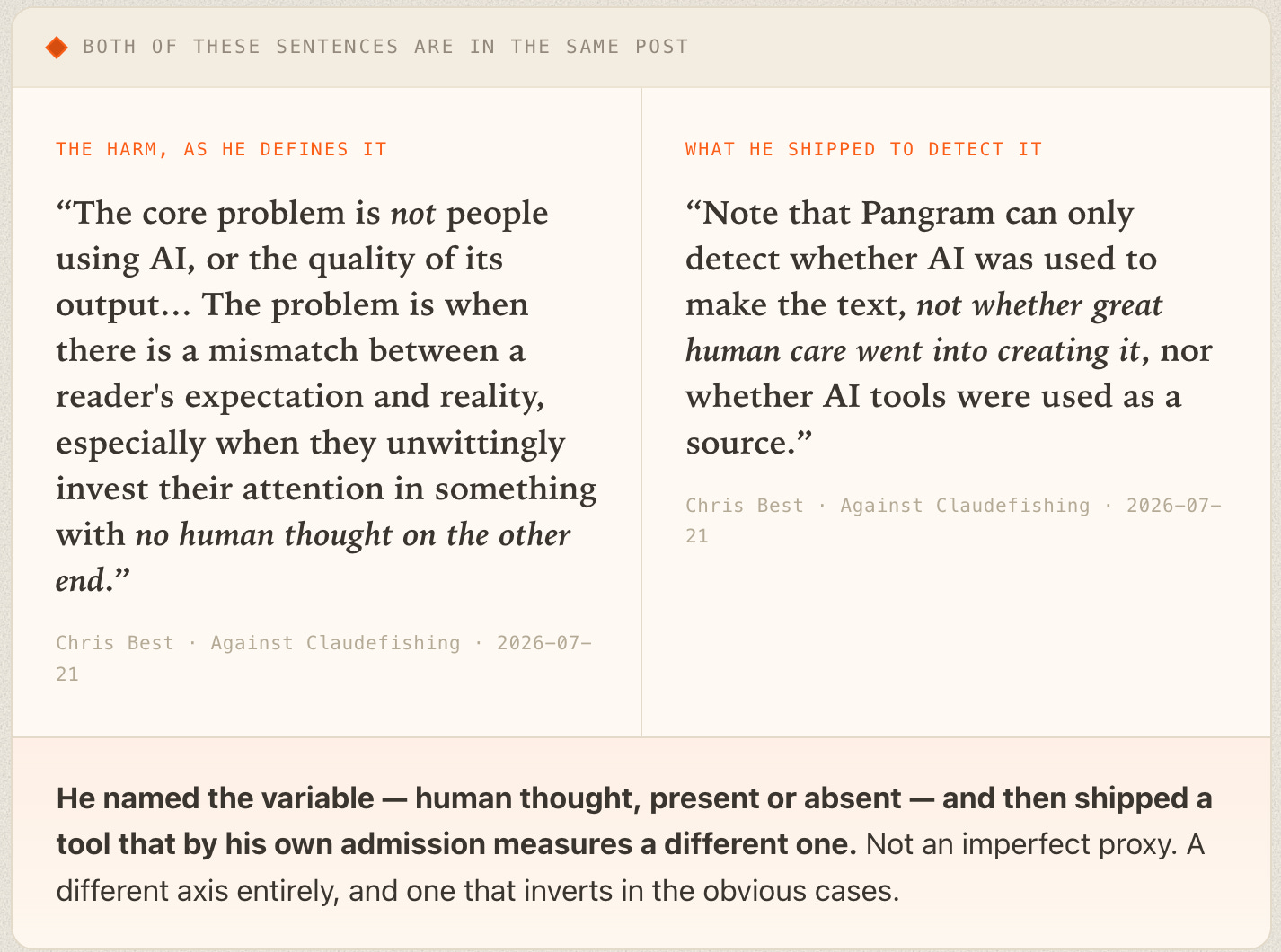1281x952 pixels.
Task: Click 'Chris Best' author name under right quote
Action: 745,506
